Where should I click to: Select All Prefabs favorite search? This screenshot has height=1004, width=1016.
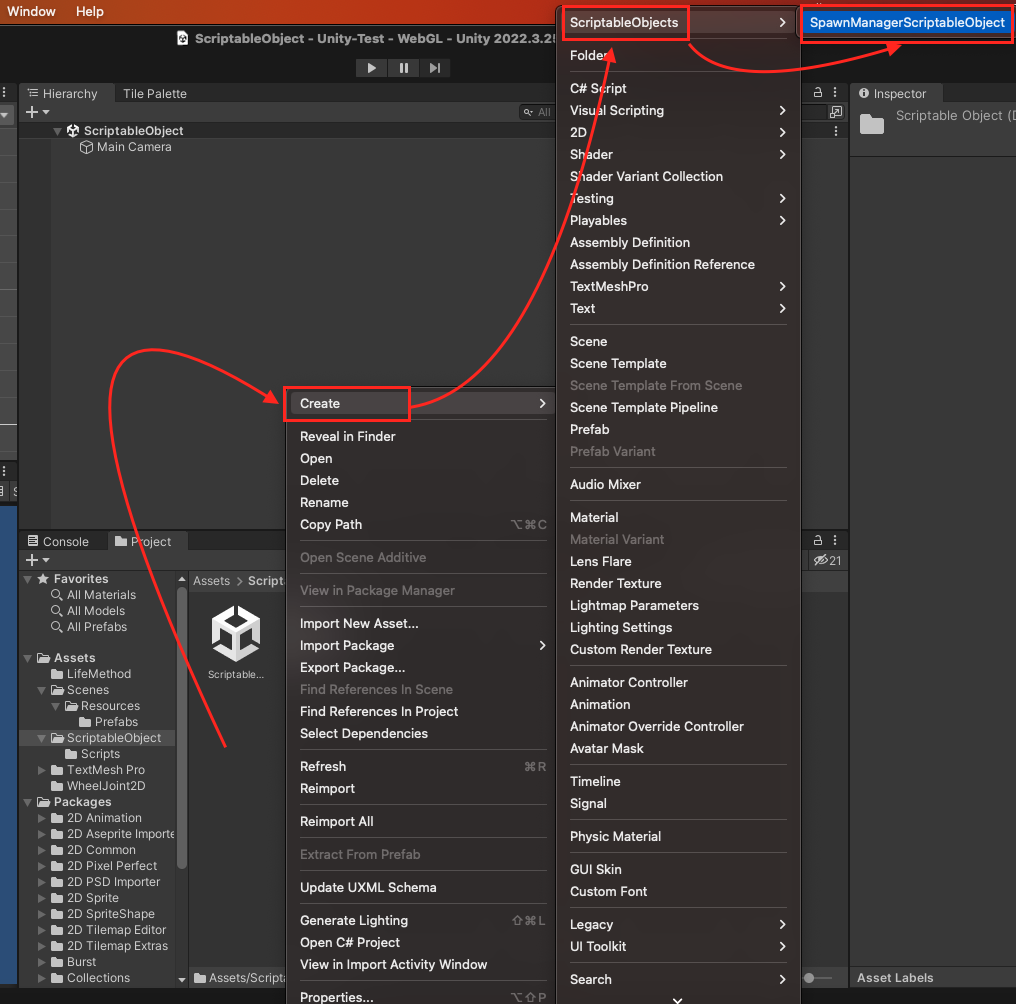pyautogui.click(x=89, y=627)
